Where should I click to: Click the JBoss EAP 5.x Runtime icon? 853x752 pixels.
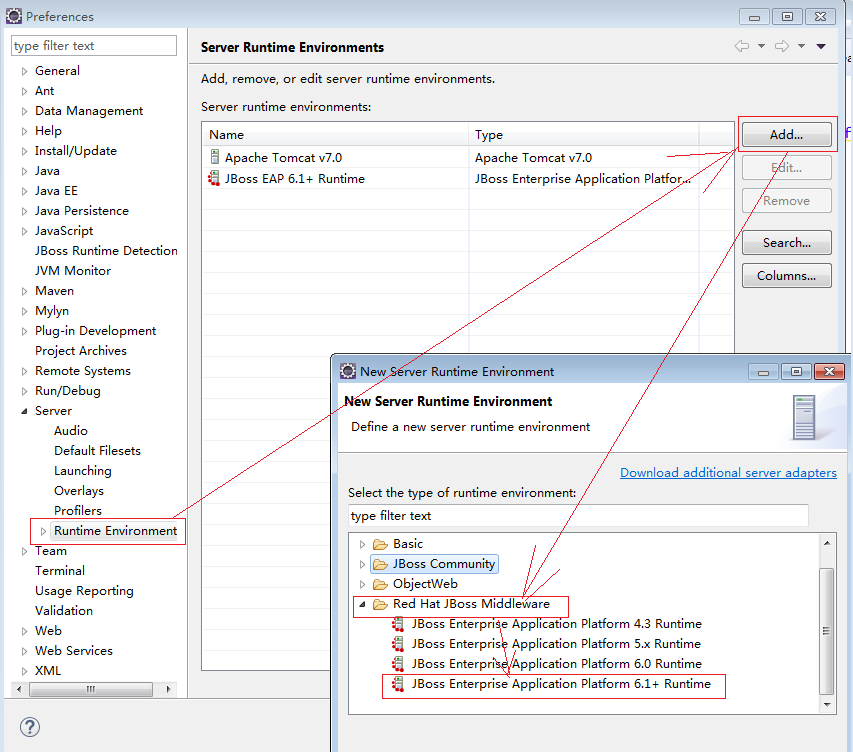tap(399, 644)
